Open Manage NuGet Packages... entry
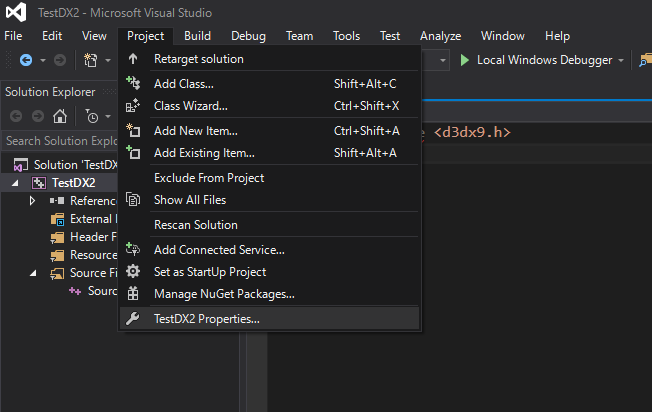This screenshot has width=652, height=412. click(x=269, y=294)
